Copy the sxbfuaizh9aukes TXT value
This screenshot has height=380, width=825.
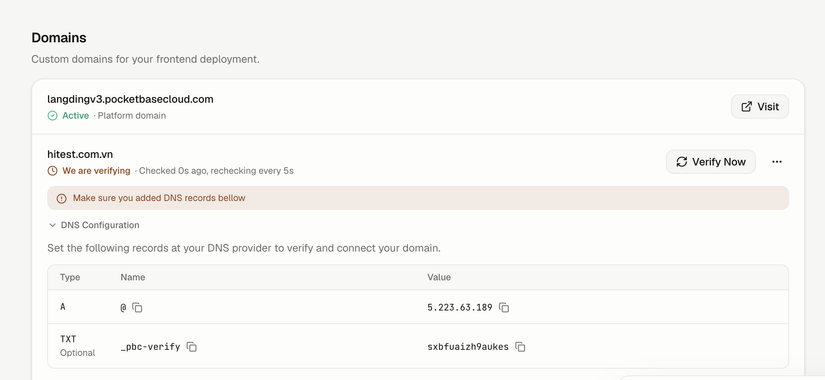click(520, 347)
